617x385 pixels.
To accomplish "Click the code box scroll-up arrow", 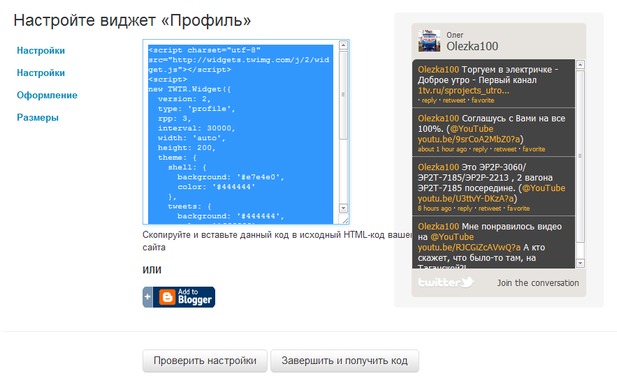I will [343, 45].
